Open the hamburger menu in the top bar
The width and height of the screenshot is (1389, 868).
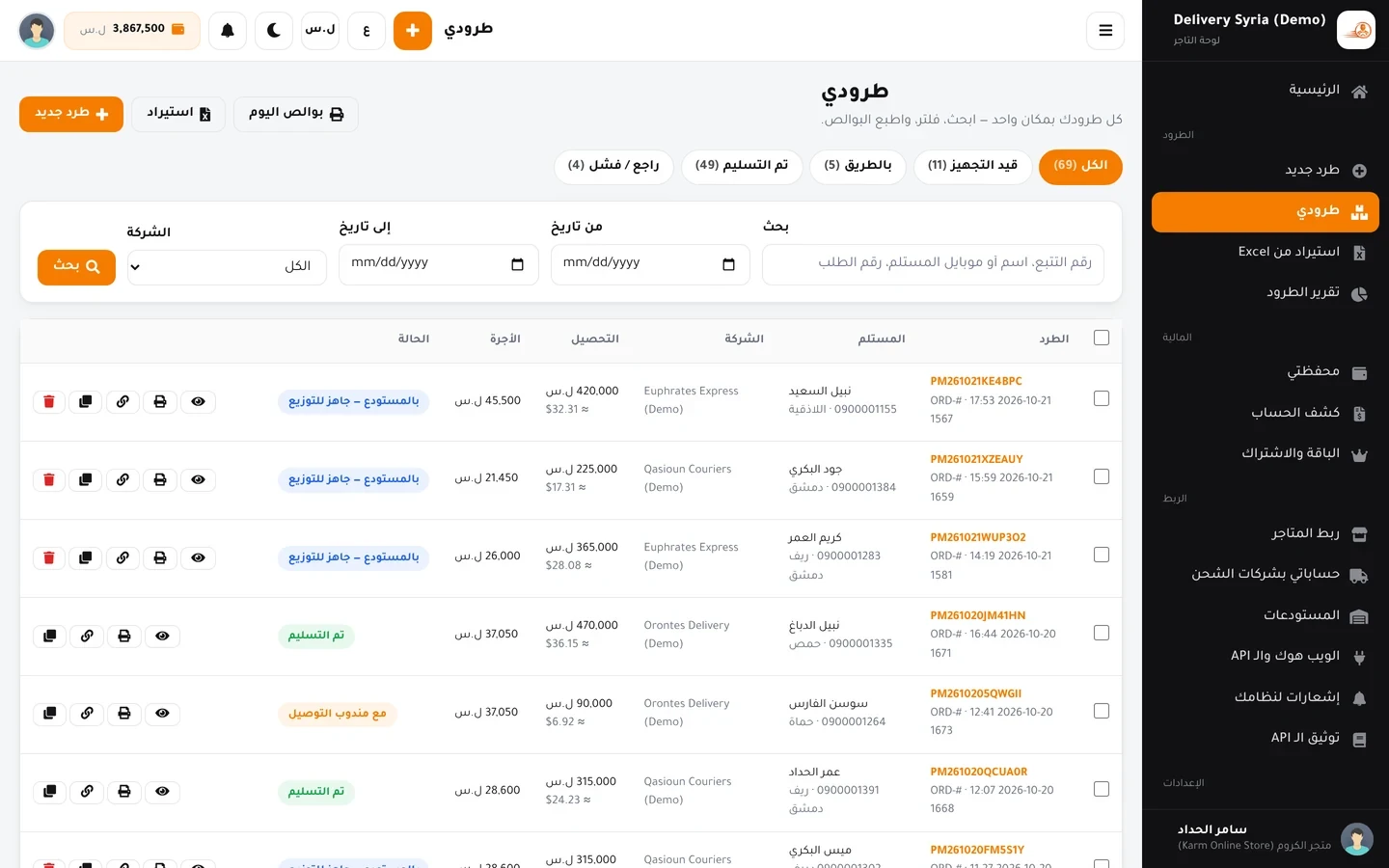(x=1105, y=31)
